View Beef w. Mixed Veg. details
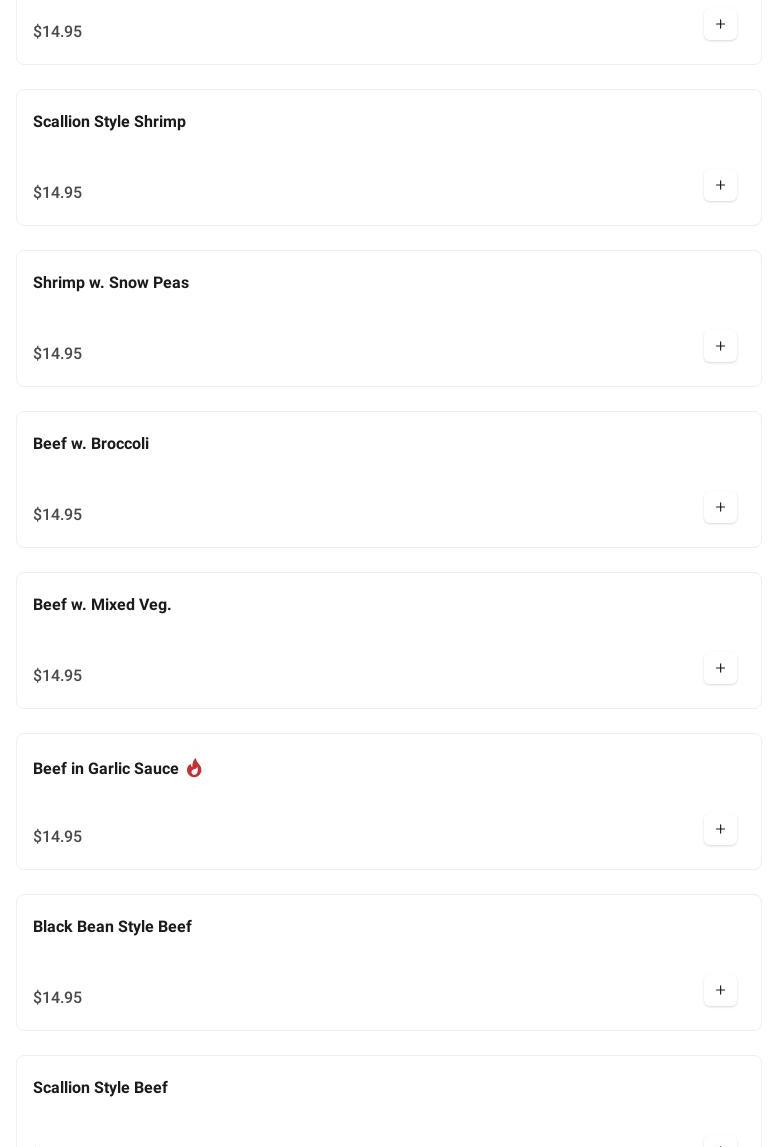 pyautogui.click(x=102, y=605)
